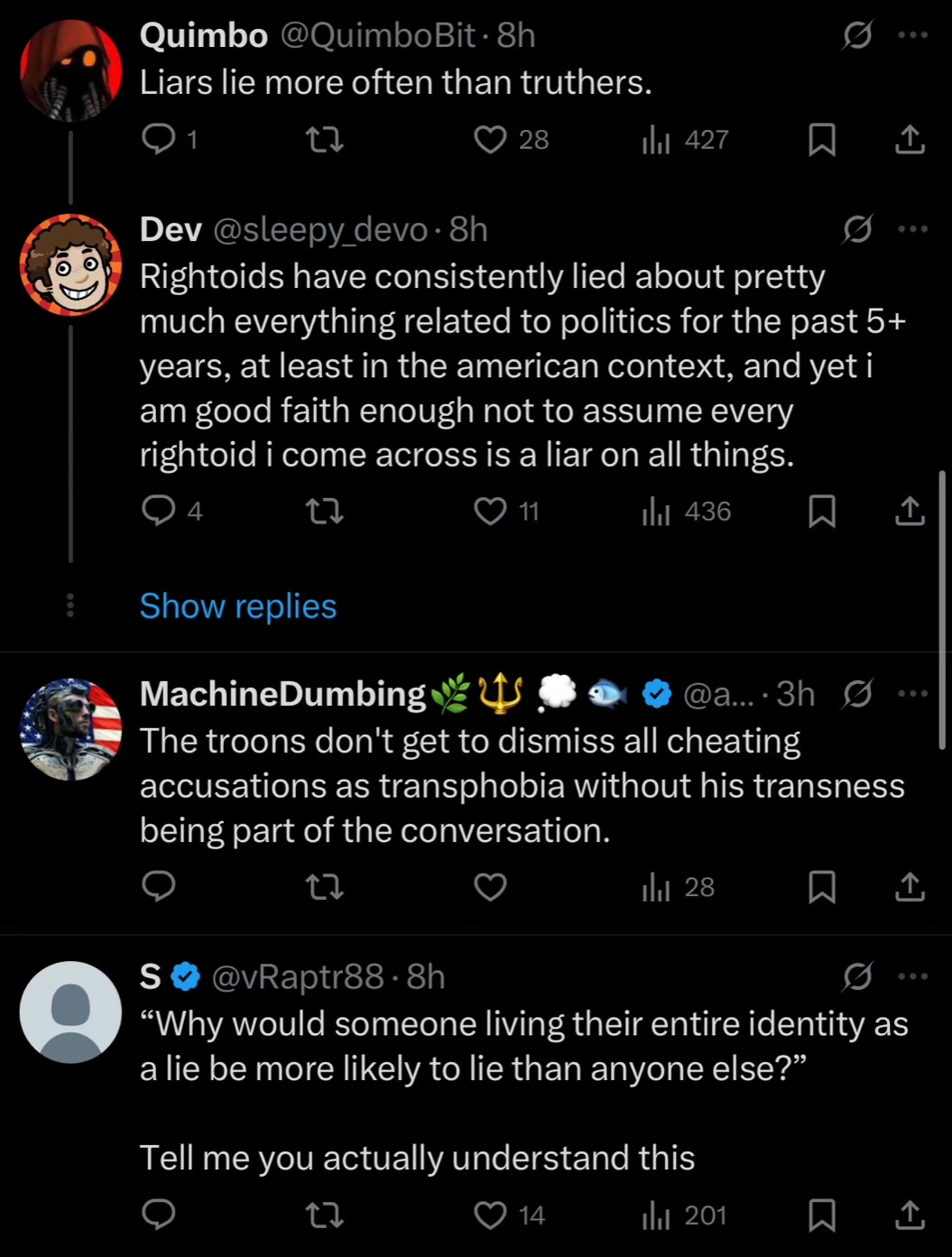Bookmark the post by @vRaptr88
952x1257 pixels.
[x=821, y=1215]
